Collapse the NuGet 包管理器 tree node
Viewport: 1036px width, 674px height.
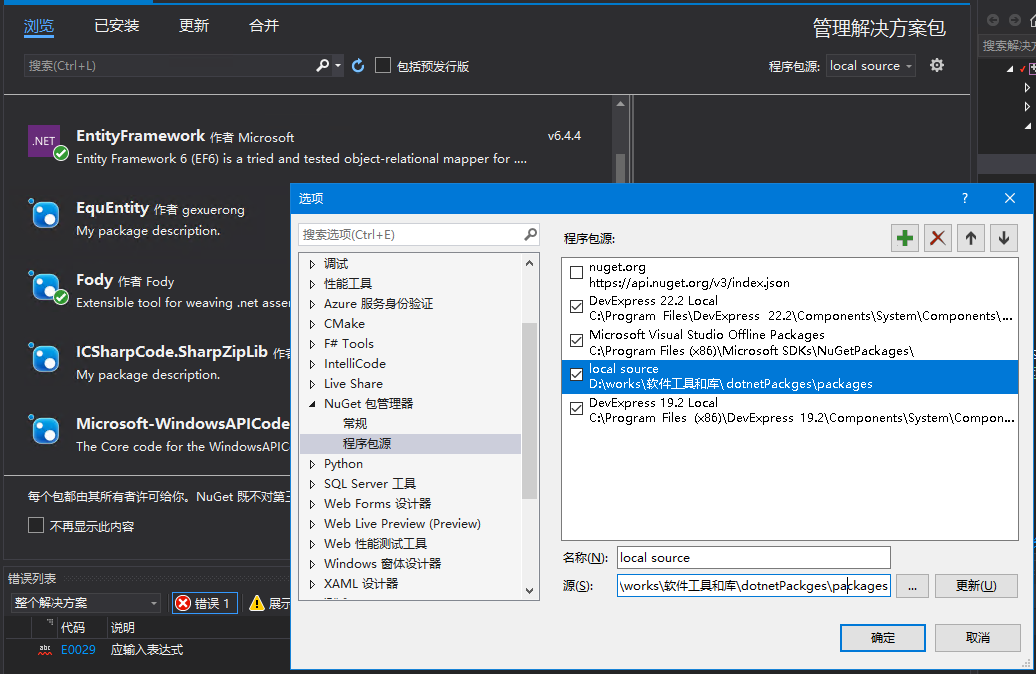pyautogui.click(x=312, y=404)
